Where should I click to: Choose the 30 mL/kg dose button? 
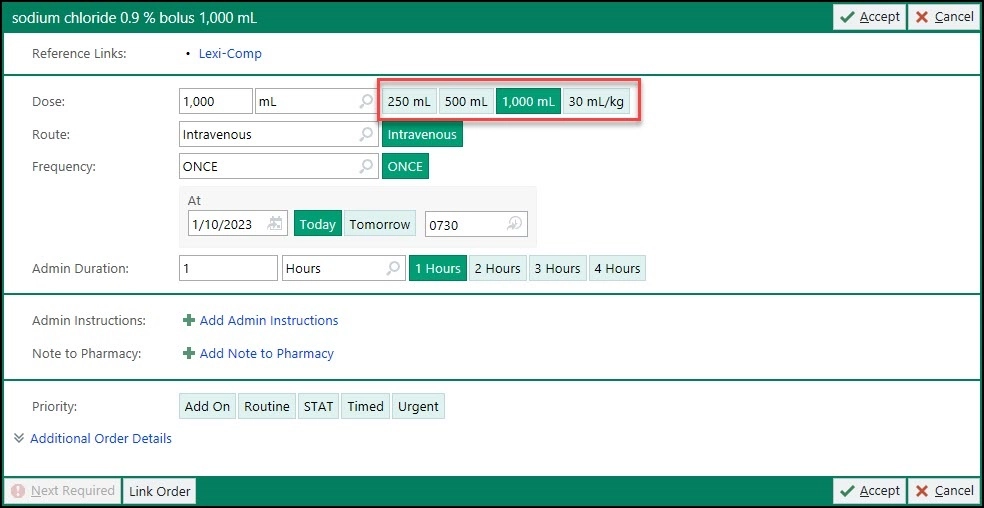596,101
